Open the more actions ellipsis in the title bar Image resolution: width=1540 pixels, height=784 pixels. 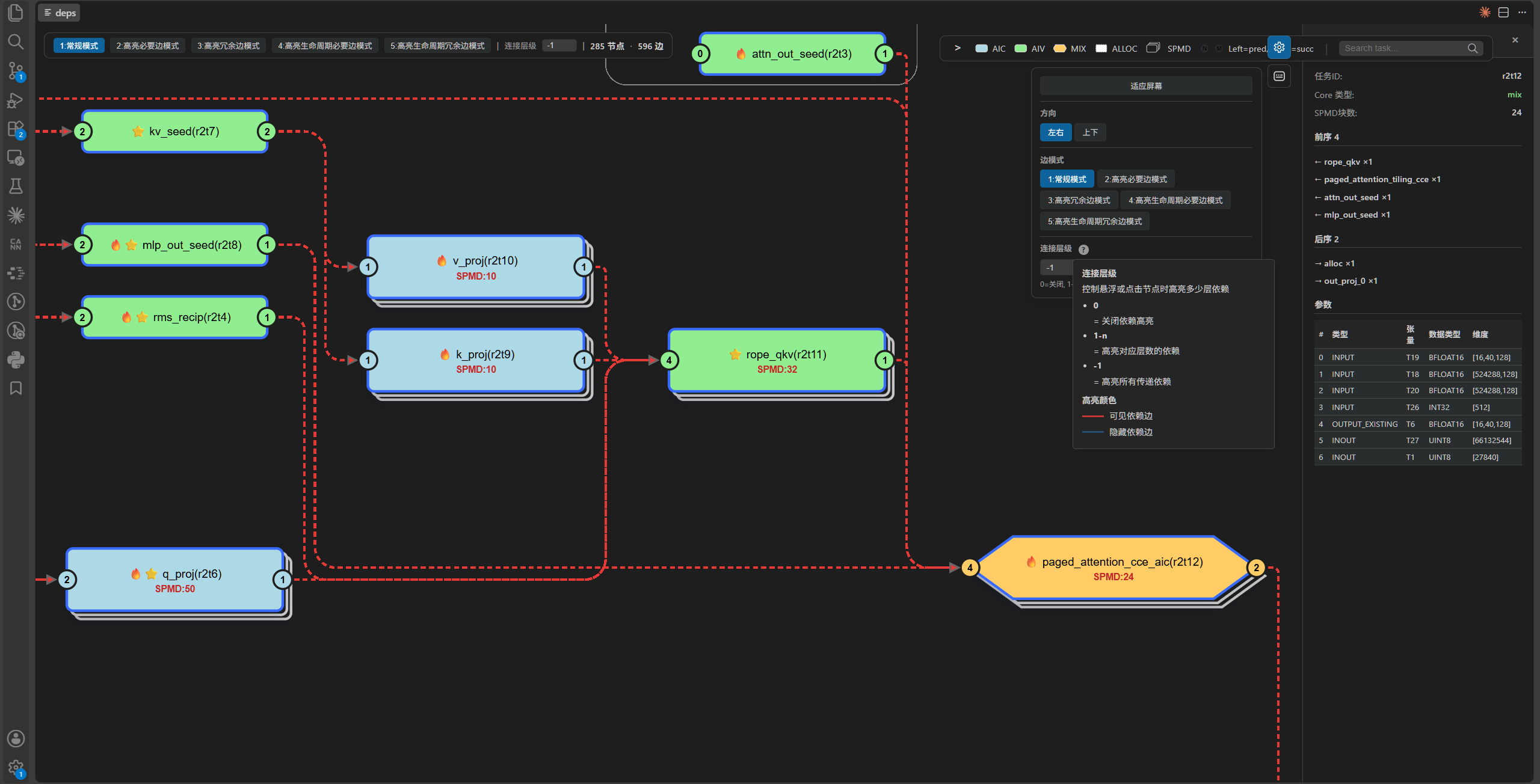point(1522,12)
